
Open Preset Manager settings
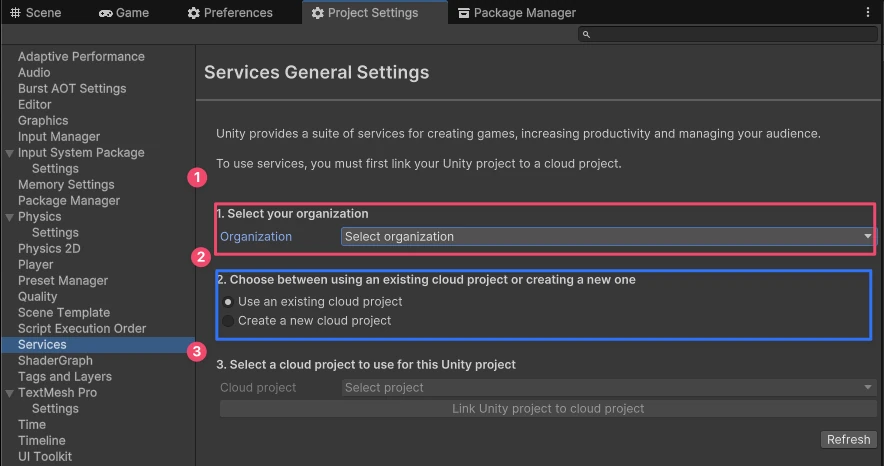(x=63, y=281)
